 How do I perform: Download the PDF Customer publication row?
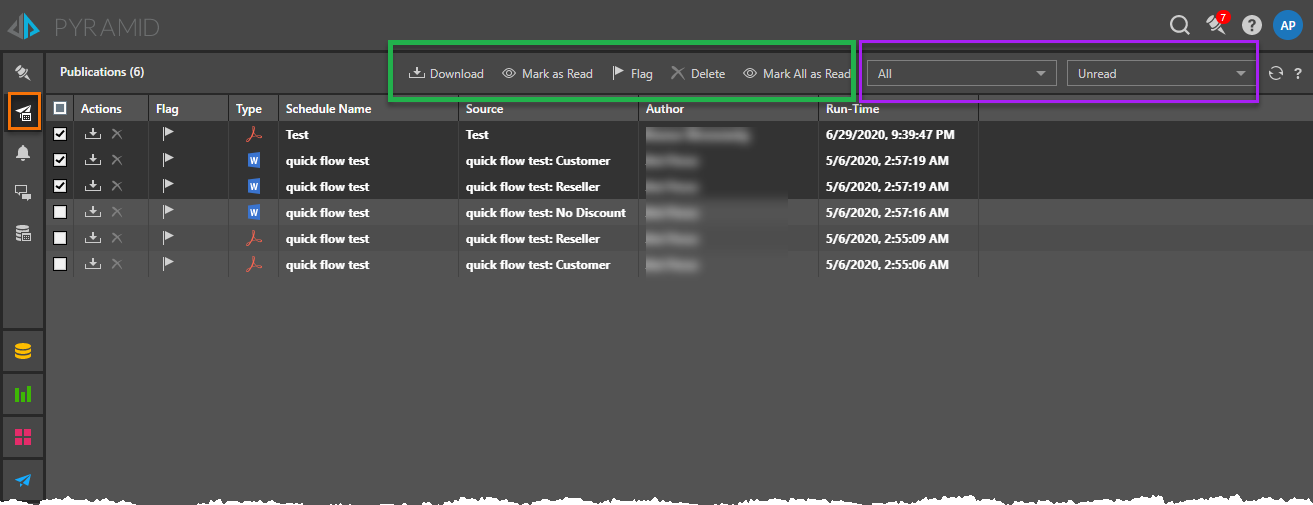[92, 264]
